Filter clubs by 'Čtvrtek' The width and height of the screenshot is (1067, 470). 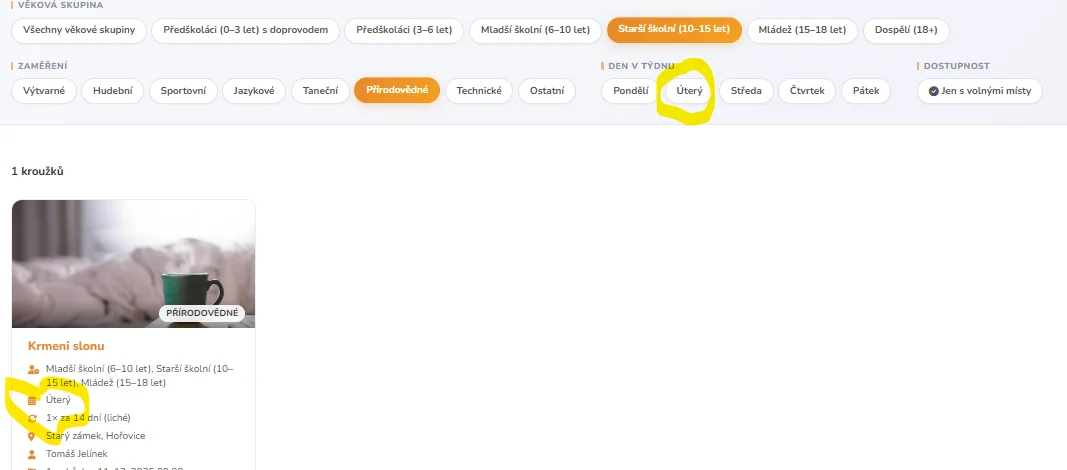[x=807, y=90]
